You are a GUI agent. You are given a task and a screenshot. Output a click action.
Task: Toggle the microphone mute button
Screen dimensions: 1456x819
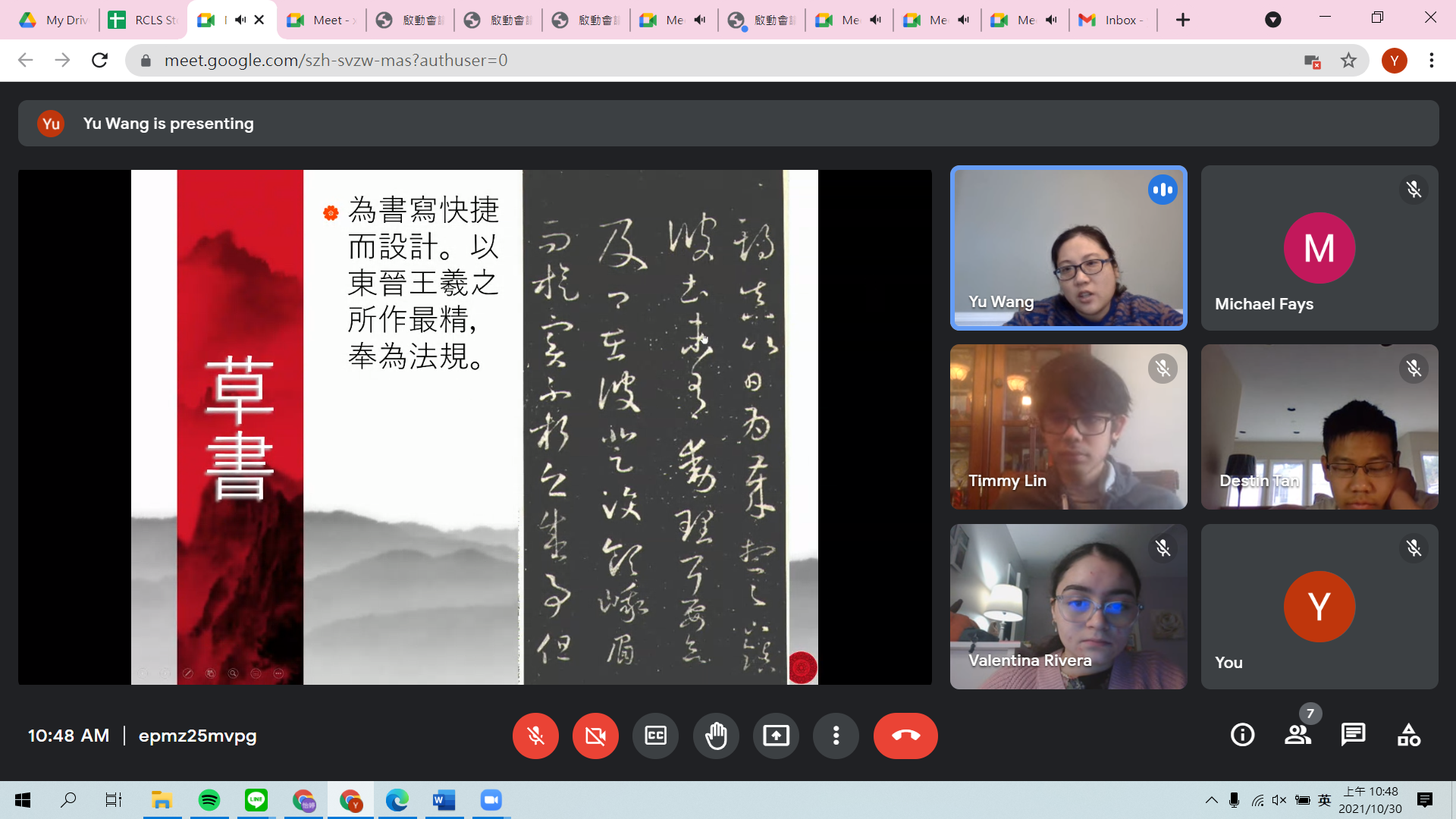[535, 736]
